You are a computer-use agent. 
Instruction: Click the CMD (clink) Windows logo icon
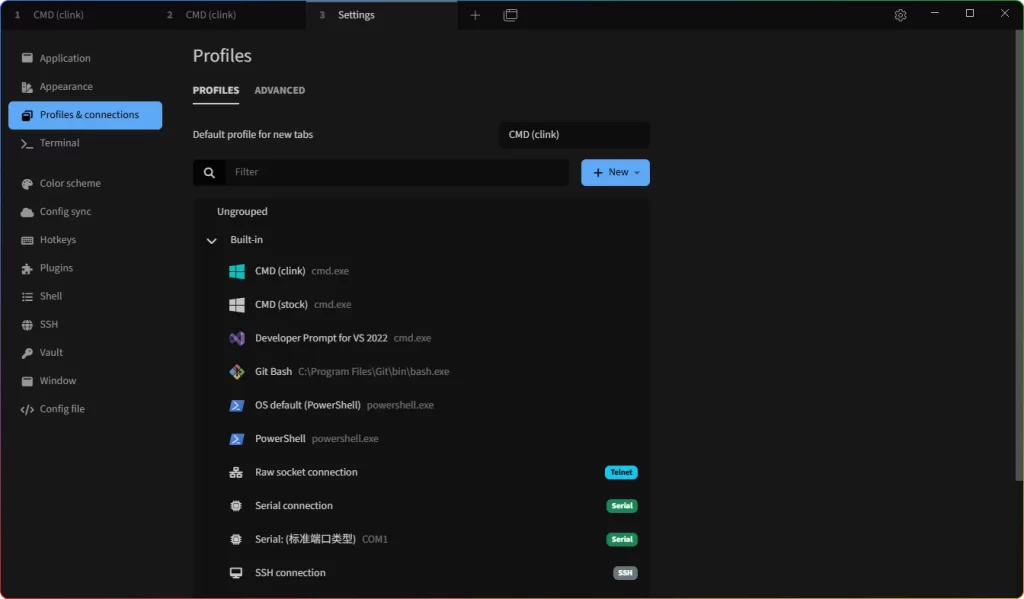(236, 271)
